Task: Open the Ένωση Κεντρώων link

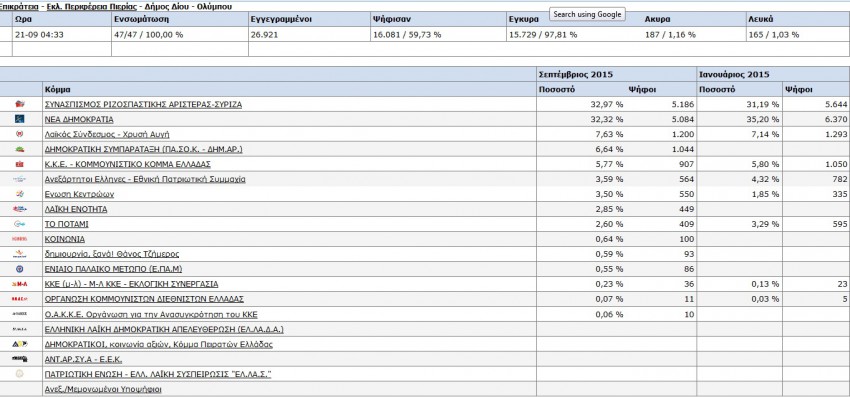Action: pos(80,194)
